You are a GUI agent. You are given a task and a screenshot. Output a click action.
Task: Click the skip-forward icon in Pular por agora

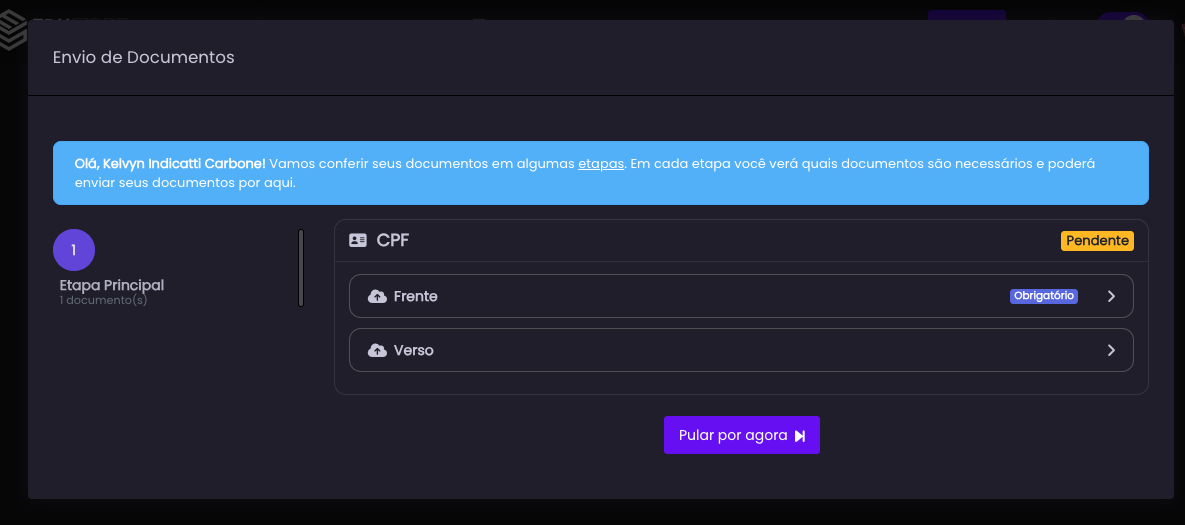pos(800,436)
